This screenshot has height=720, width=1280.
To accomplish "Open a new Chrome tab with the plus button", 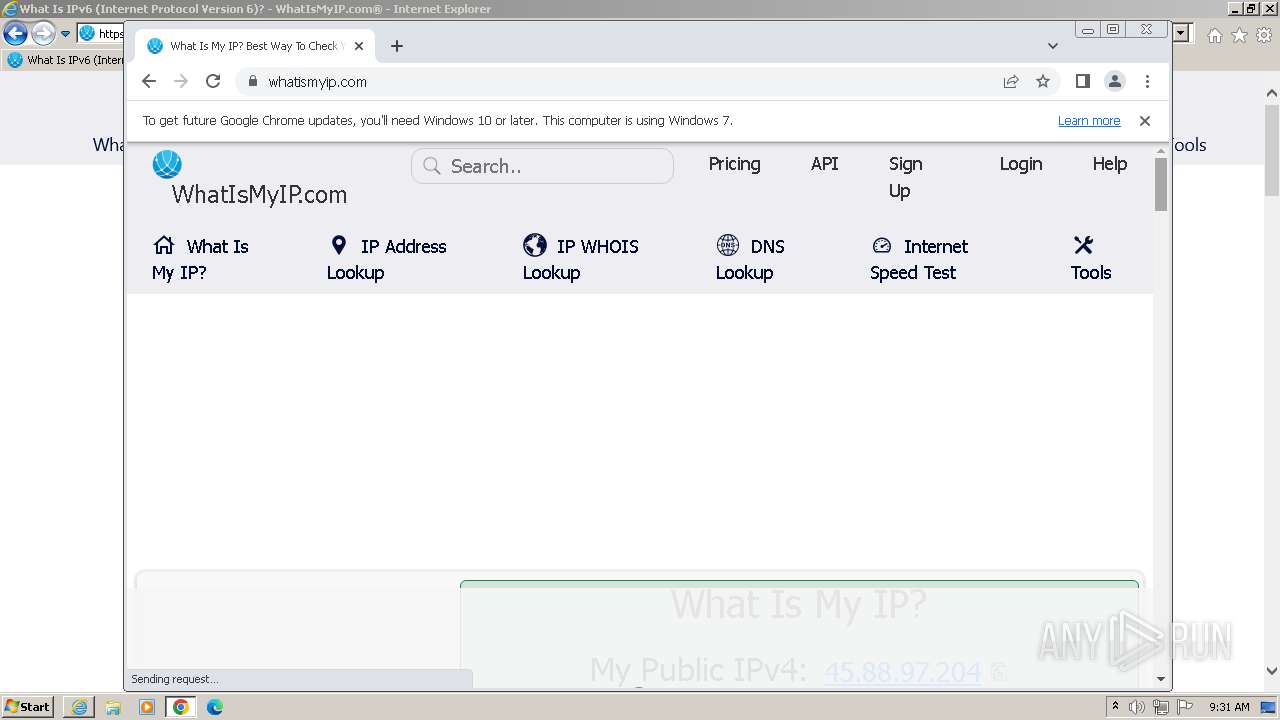I will pos(397,46).
